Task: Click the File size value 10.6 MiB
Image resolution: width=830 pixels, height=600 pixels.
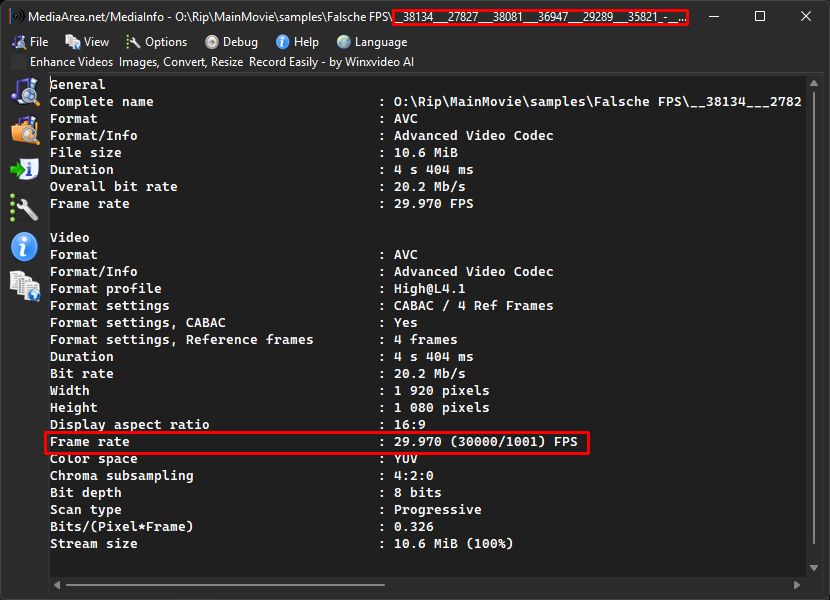Action: click(x=426, y=153)
